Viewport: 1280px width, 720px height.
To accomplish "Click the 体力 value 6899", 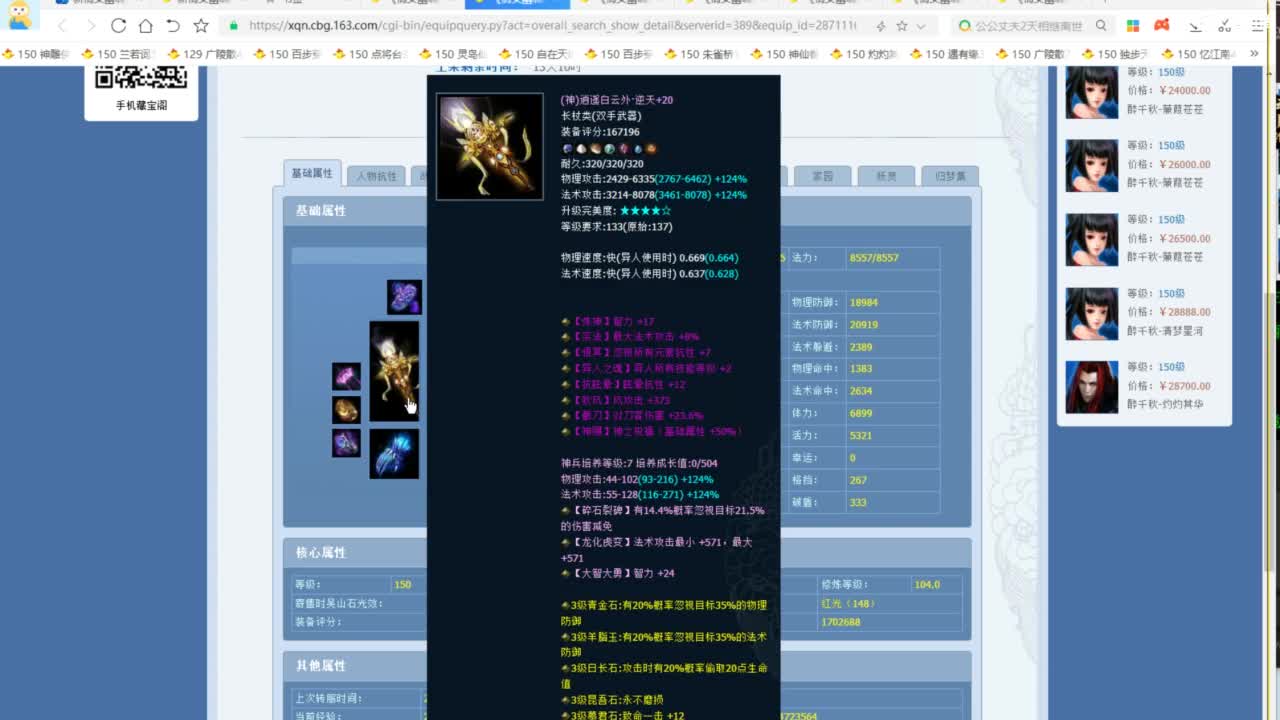I will click(x=861, y=413).
